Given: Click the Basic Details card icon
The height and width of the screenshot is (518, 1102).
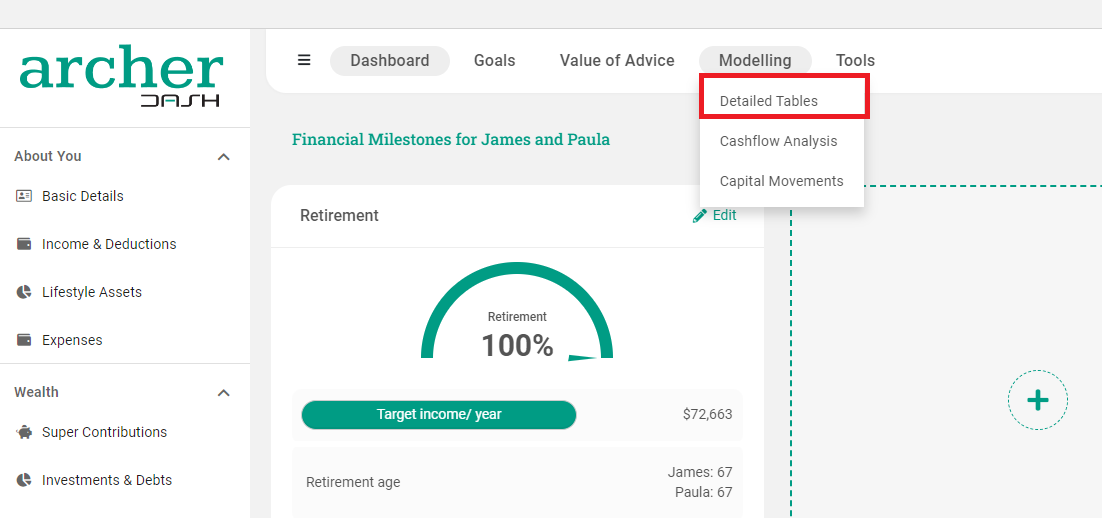Looking at the screenshot, I should click(24, 196).
